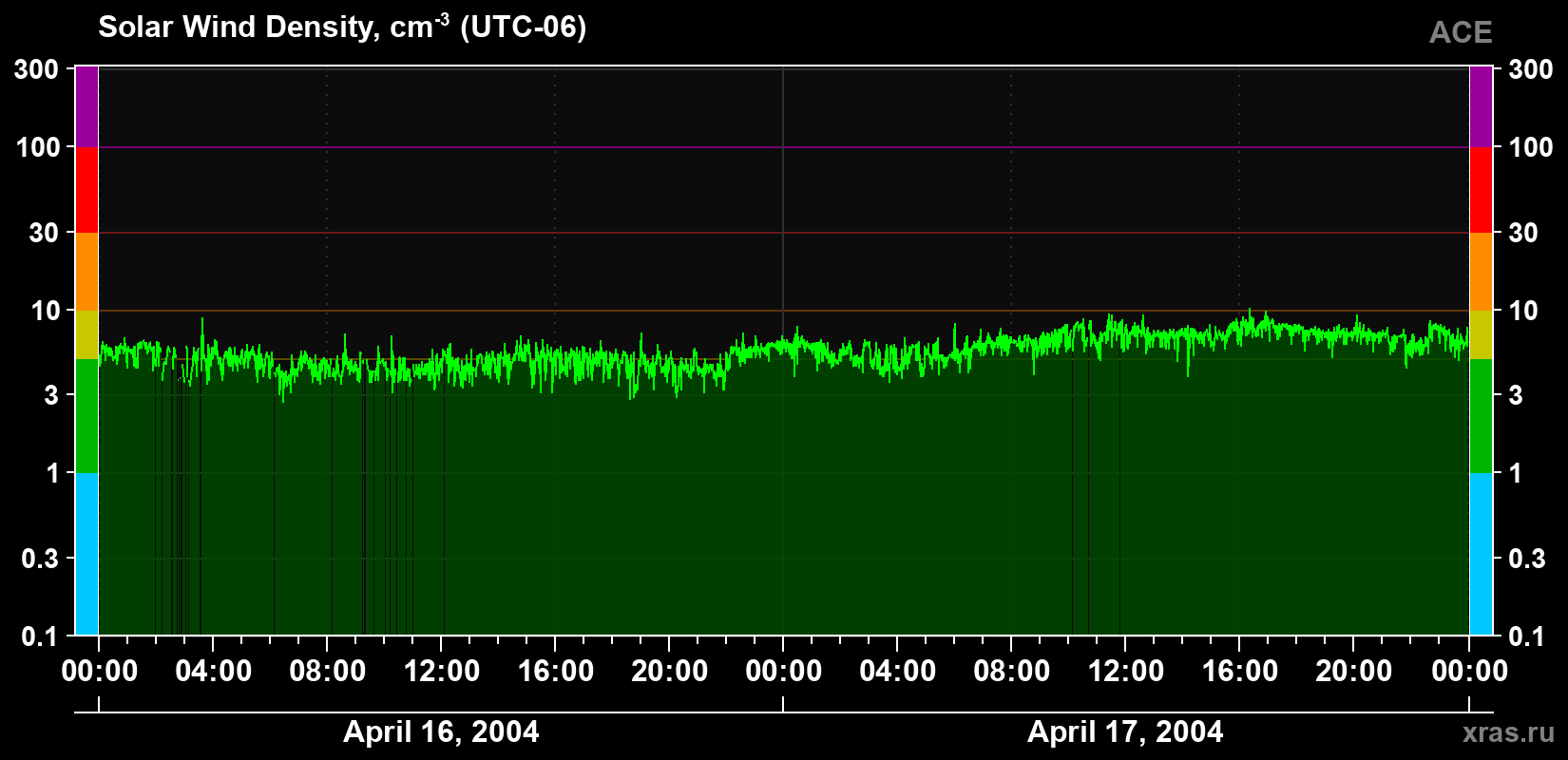
Task: Click the 0.3 value on the right axis
Action: click(1527, 559)
